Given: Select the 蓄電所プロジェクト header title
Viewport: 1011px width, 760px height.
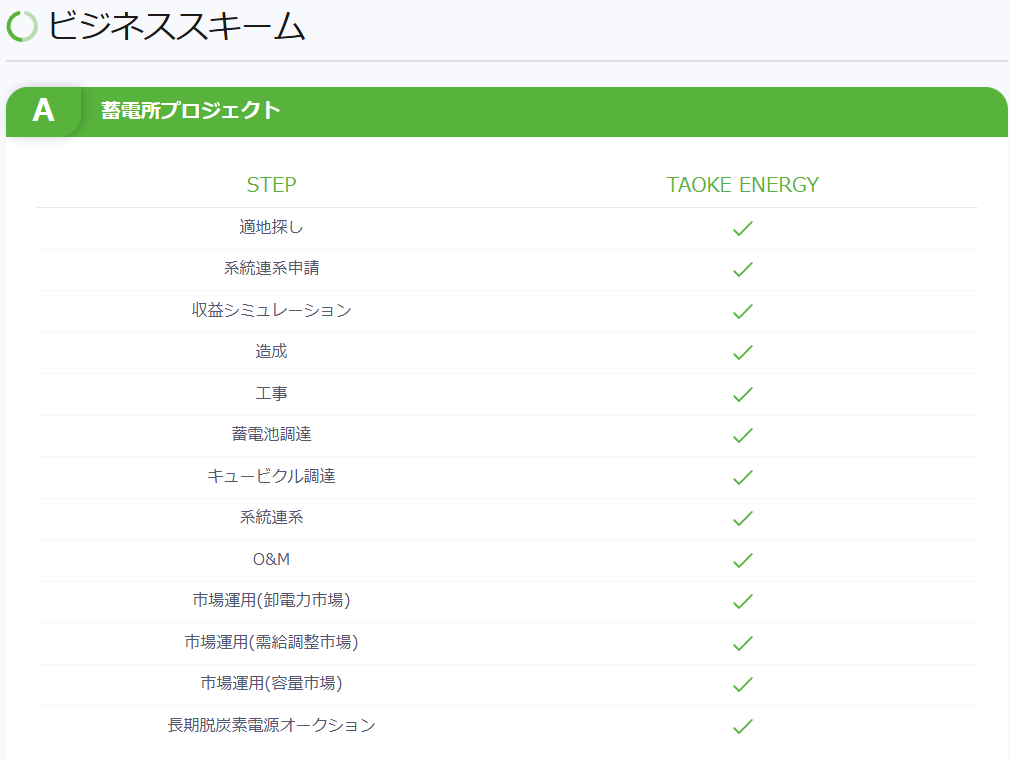Looking at the screenshot, I should coord(191,111).
